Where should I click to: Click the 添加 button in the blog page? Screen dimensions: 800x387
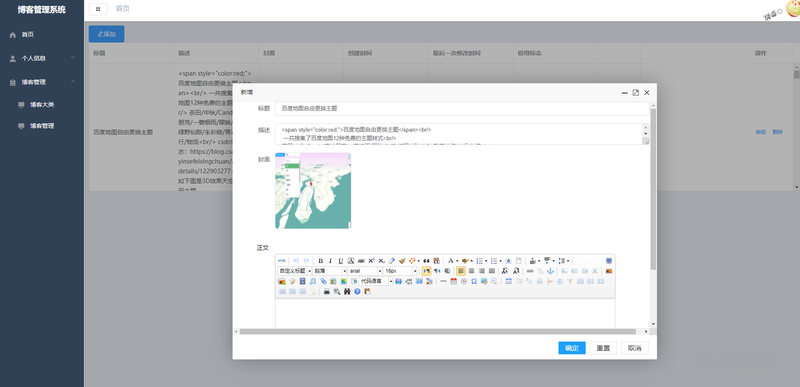pyautogui.click(x=106, y=34)
